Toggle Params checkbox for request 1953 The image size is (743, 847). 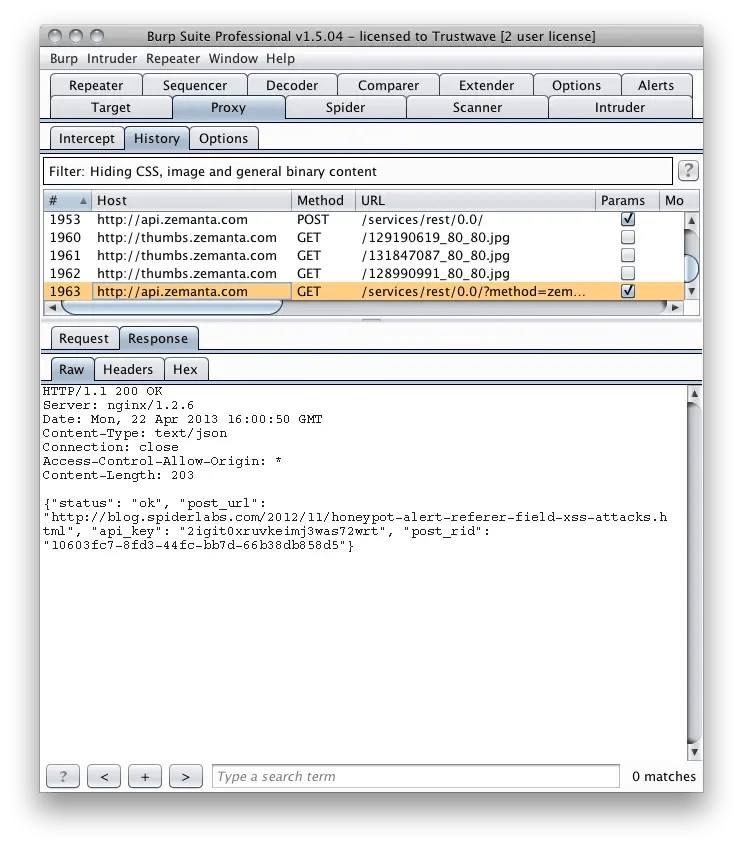(628, 219)
